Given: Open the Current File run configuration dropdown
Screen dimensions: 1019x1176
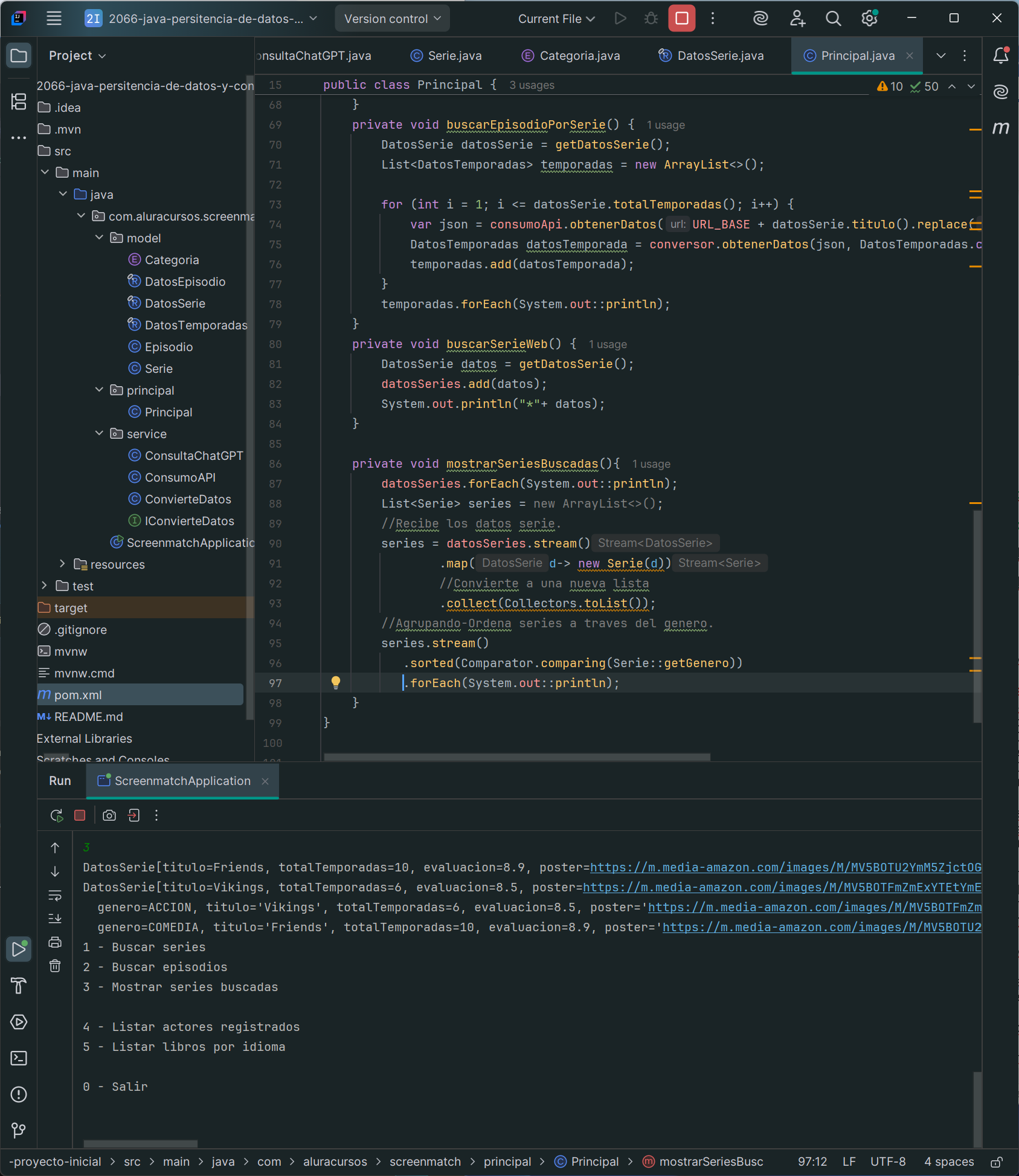Looking at the screenshot, I should point(556,19).
